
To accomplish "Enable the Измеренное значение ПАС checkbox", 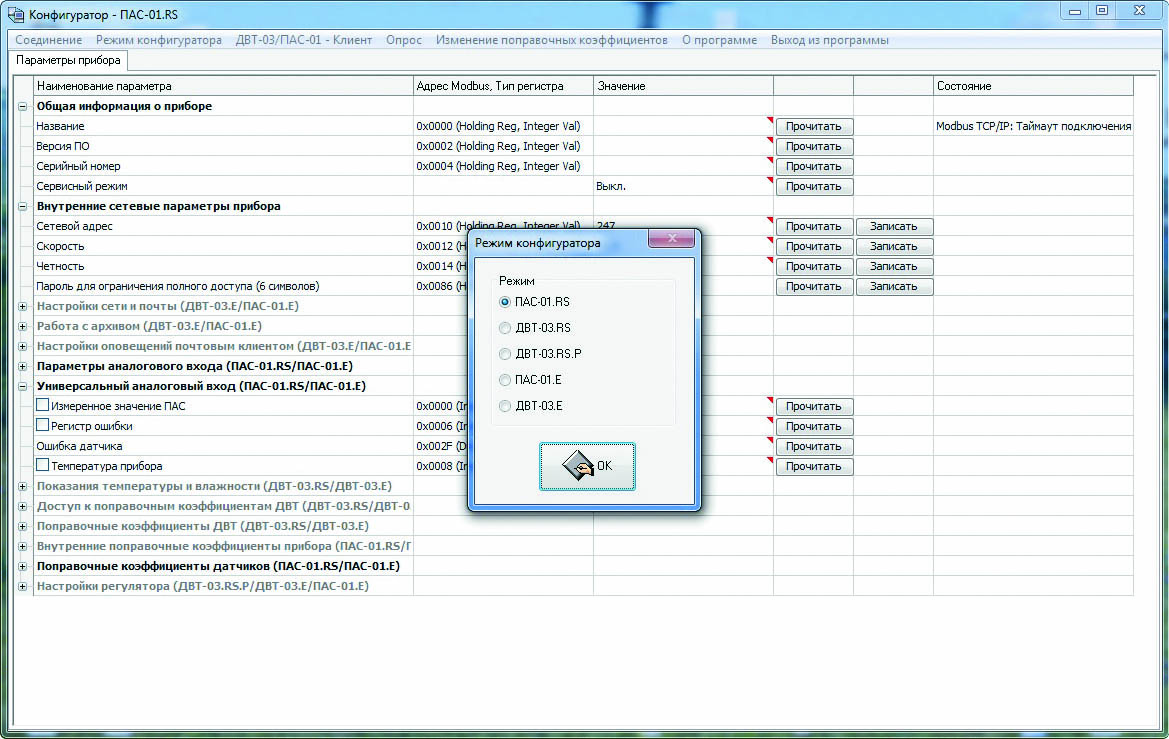I will click(43, 406).
